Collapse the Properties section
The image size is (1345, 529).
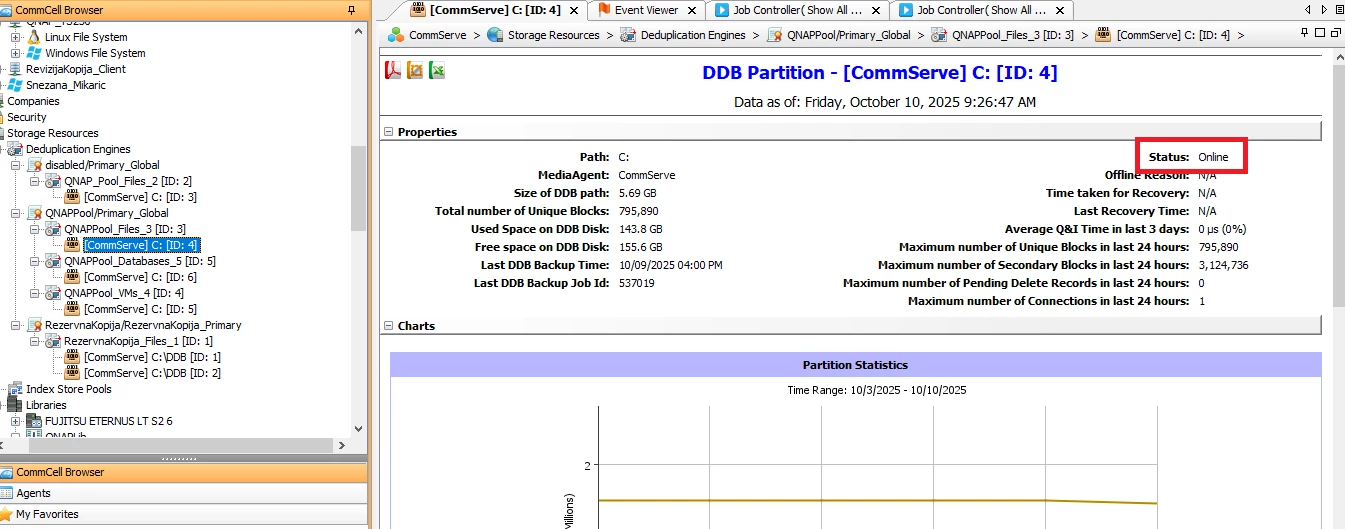tap(388, 132)
